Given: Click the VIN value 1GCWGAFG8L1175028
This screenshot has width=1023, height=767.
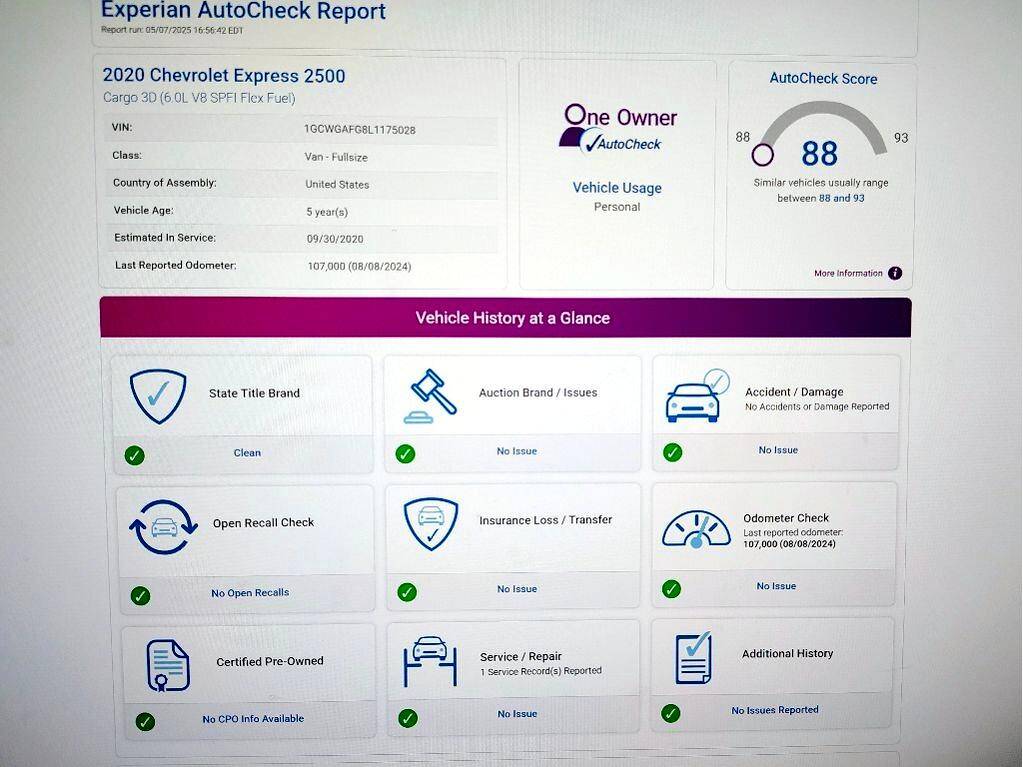Looking at the screenshot, I should pos(359,130).
